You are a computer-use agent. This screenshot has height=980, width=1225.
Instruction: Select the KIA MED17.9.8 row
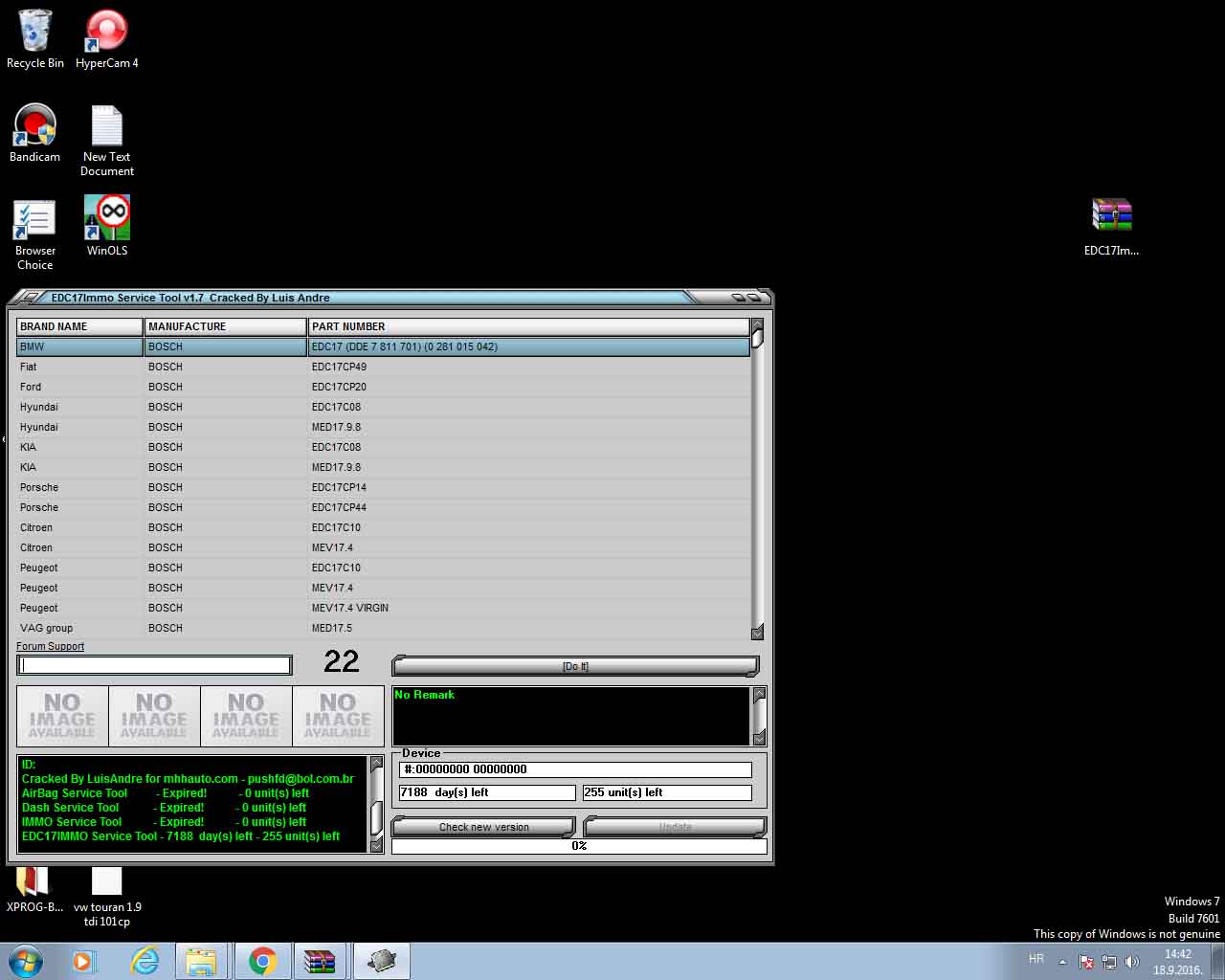[x=383, y=467]
